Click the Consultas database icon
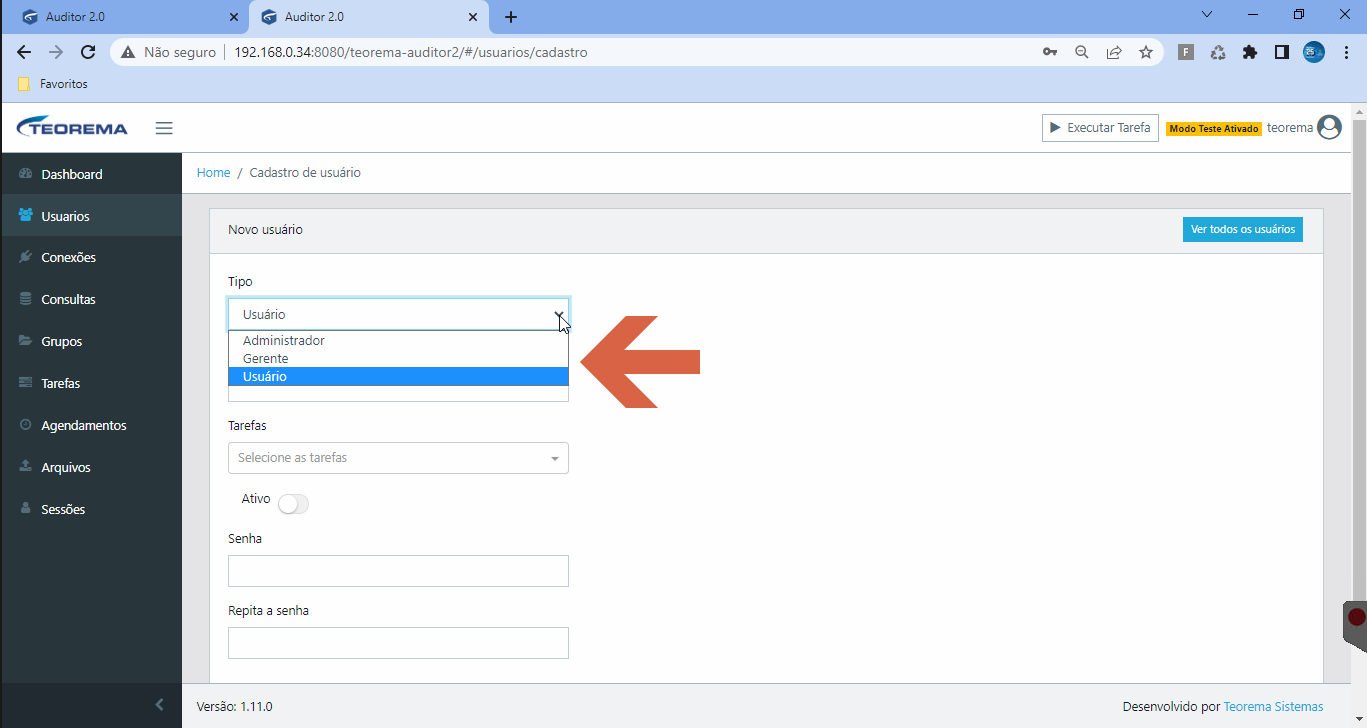The width and height of the screenshot is (1367, 728). coord(26,299)
